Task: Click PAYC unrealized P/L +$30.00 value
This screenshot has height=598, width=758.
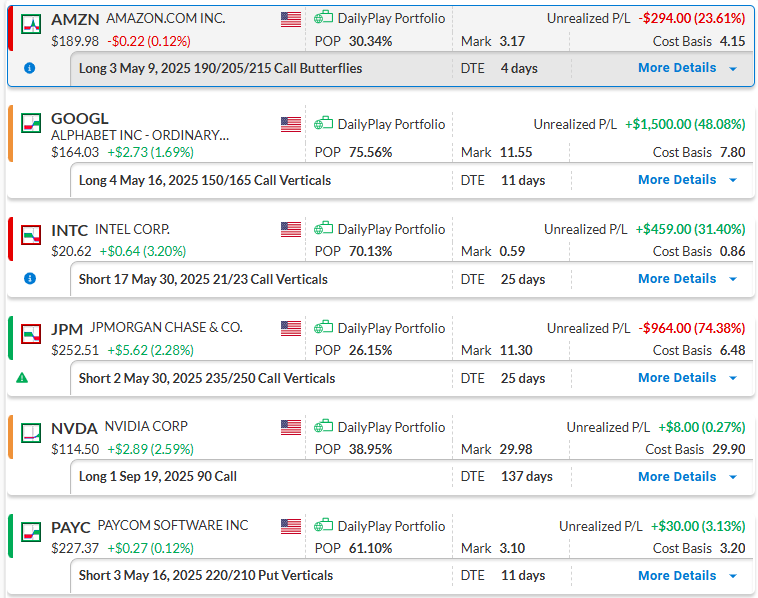Action: [x=698, y=526]
